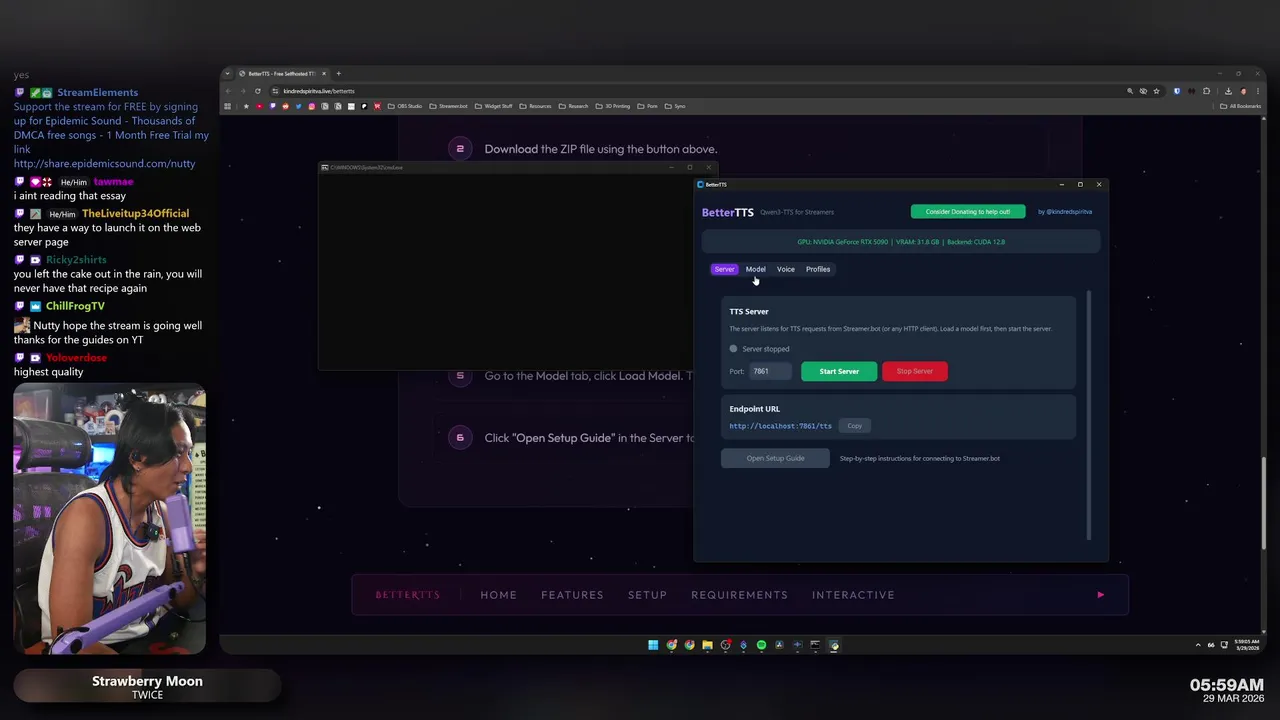Click the eye-slash privacy icon in address bar
Image resolution: width=1280 pixels, height=720 pixels.
(x=1143, y=91)
